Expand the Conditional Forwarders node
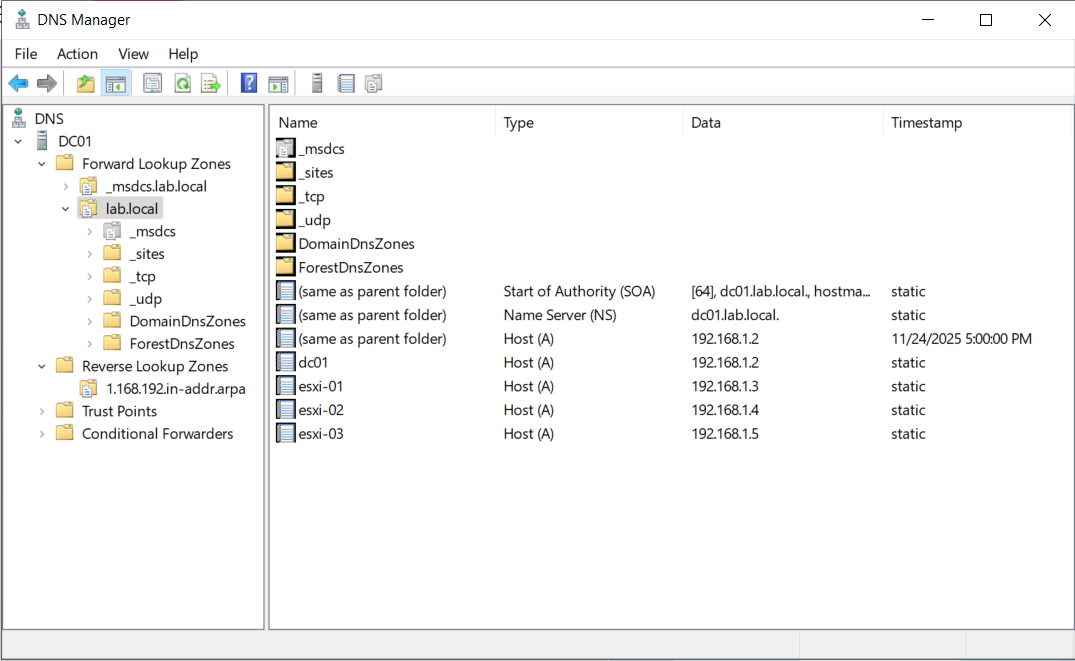The height and width of the screenshot is (661, 1075). 42,434
